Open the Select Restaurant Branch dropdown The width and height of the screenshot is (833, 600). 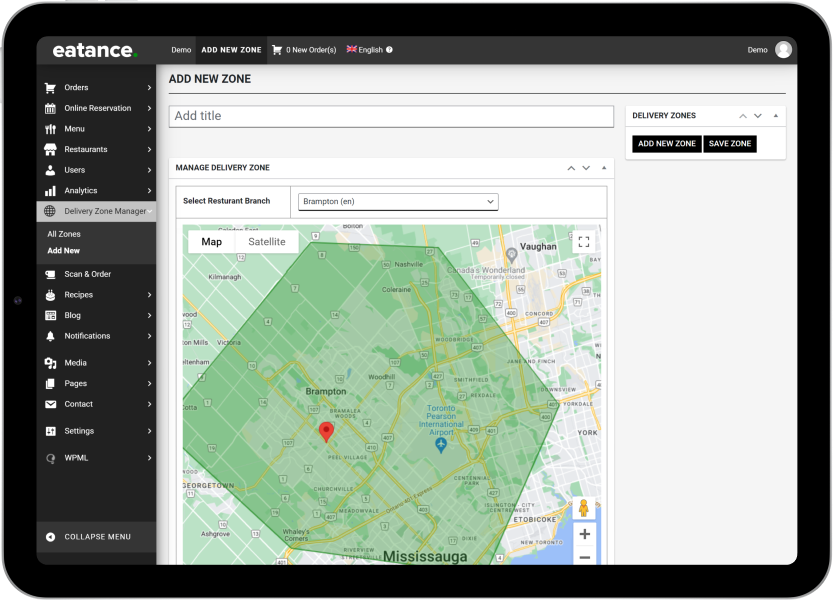398,202
